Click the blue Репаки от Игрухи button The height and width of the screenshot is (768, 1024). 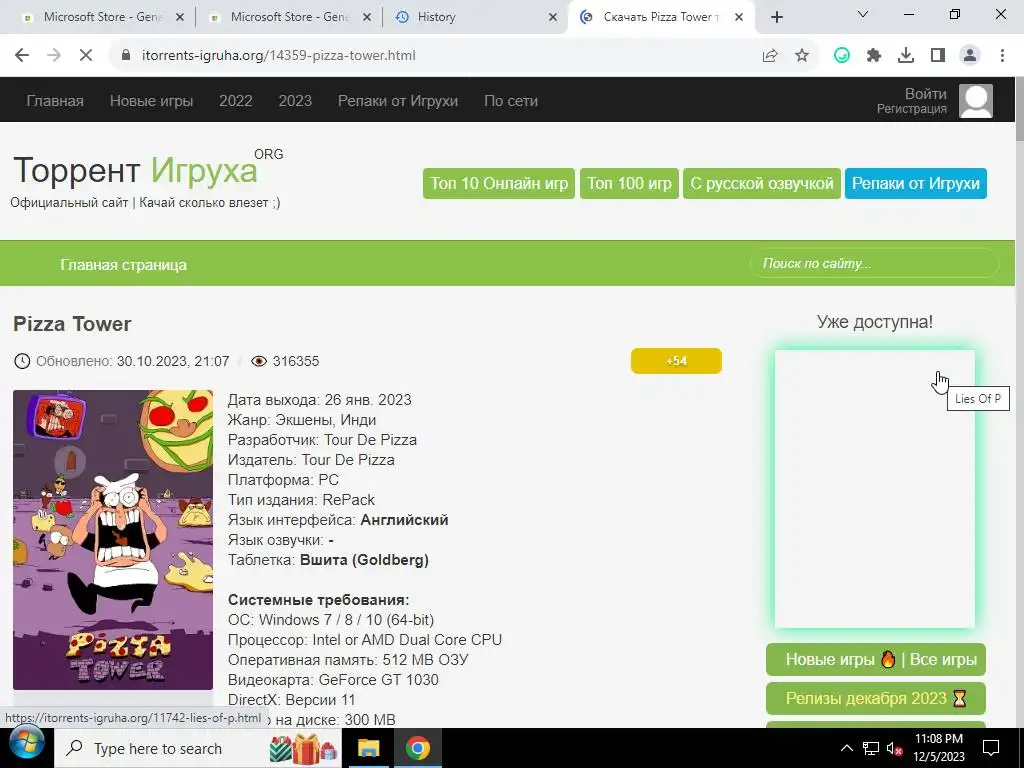pyautogui.click(x=916, y=184)
